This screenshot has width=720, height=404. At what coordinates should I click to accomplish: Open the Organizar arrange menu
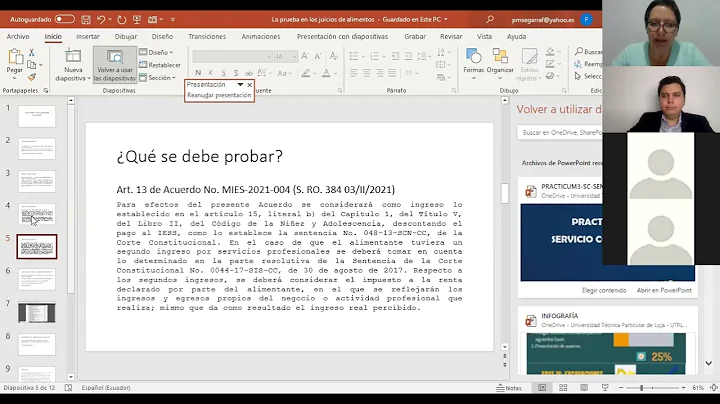tap(500, 64)
